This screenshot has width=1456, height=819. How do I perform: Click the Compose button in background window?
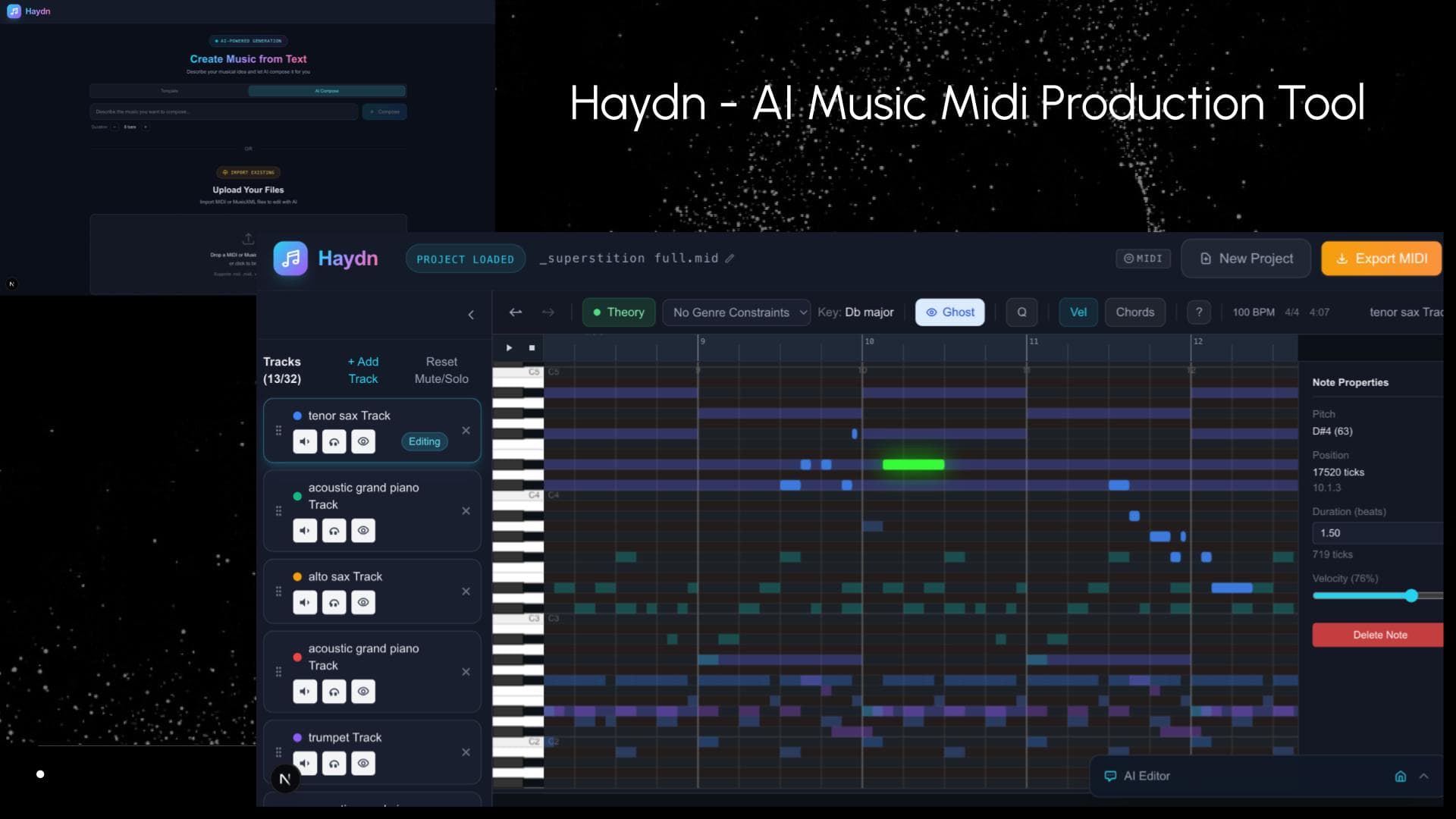(384, 111)
